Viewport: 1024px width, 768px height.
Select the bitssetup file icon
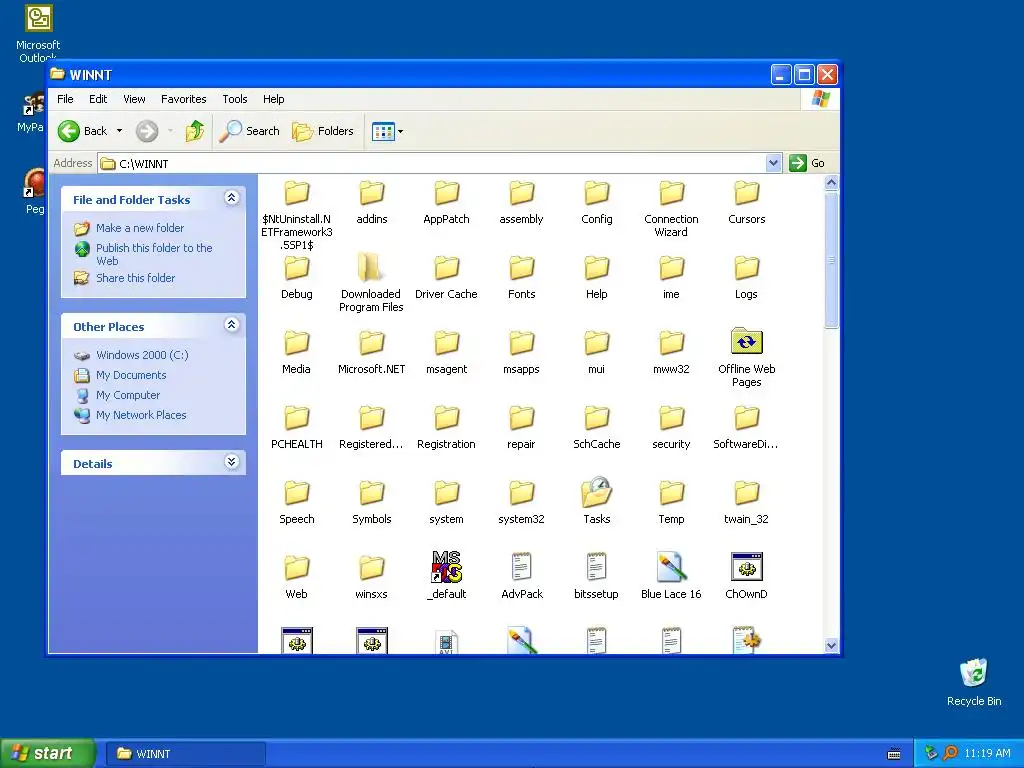point(596,567)
